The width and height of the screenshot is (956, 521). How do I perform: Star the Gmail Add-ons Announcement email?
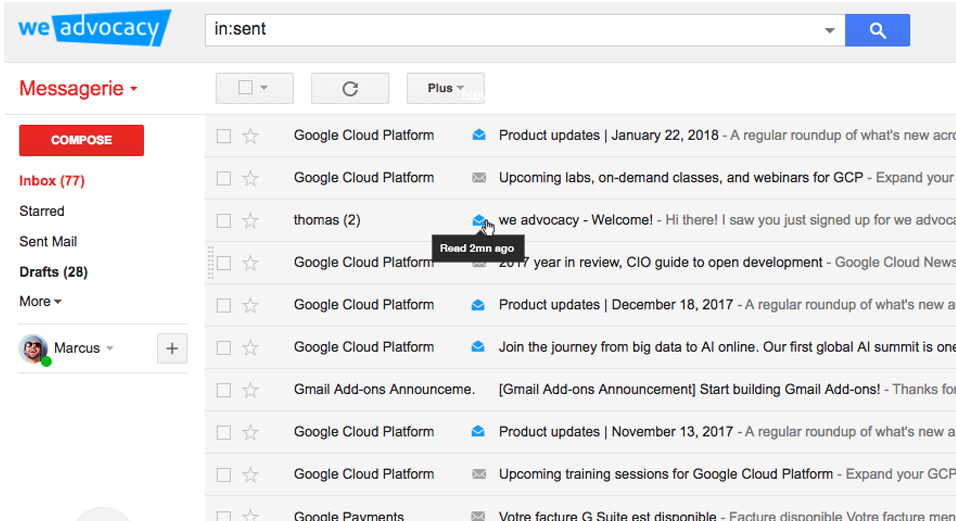tap(250, 390)
